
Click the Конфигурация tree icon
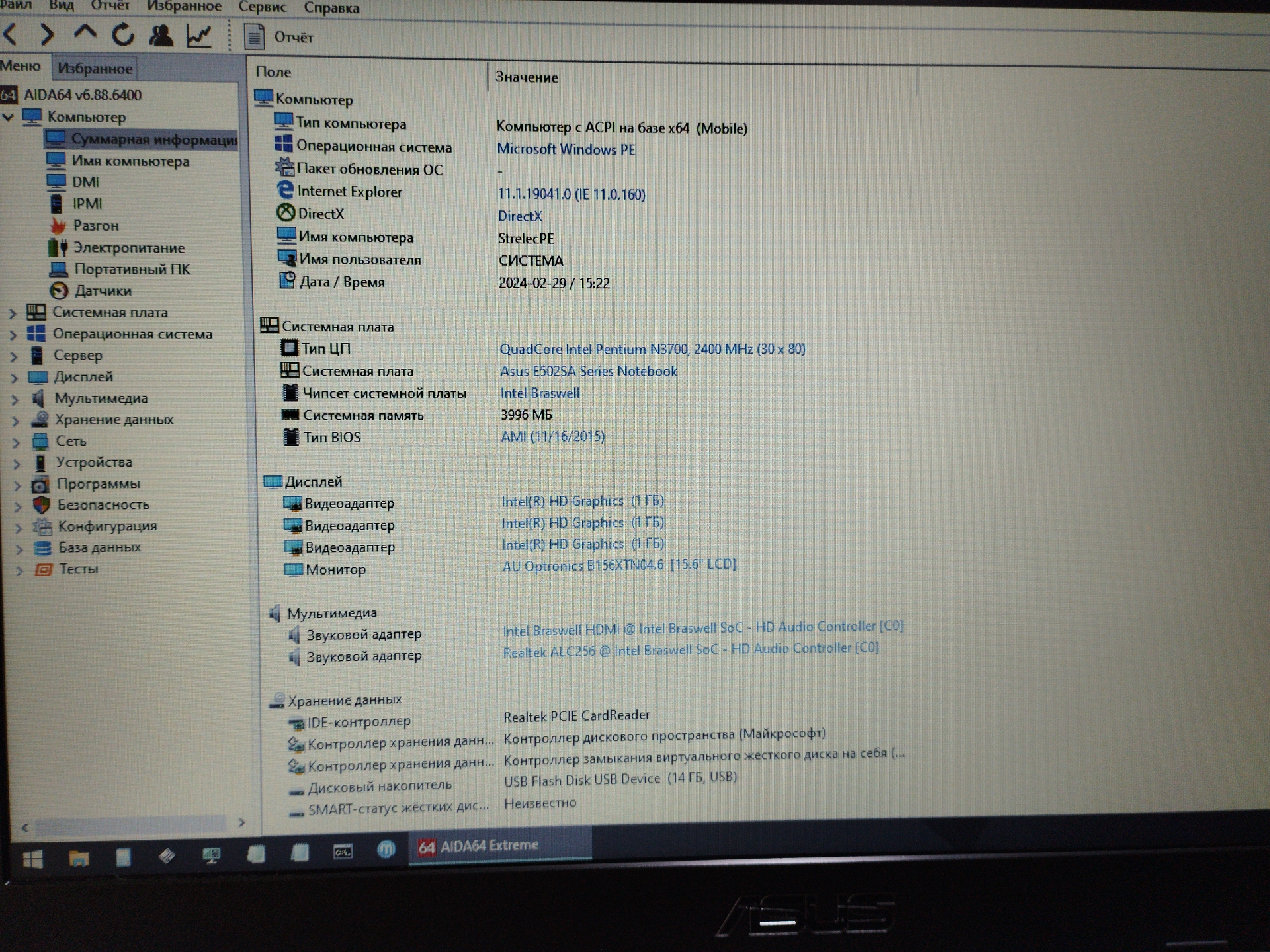42,526
